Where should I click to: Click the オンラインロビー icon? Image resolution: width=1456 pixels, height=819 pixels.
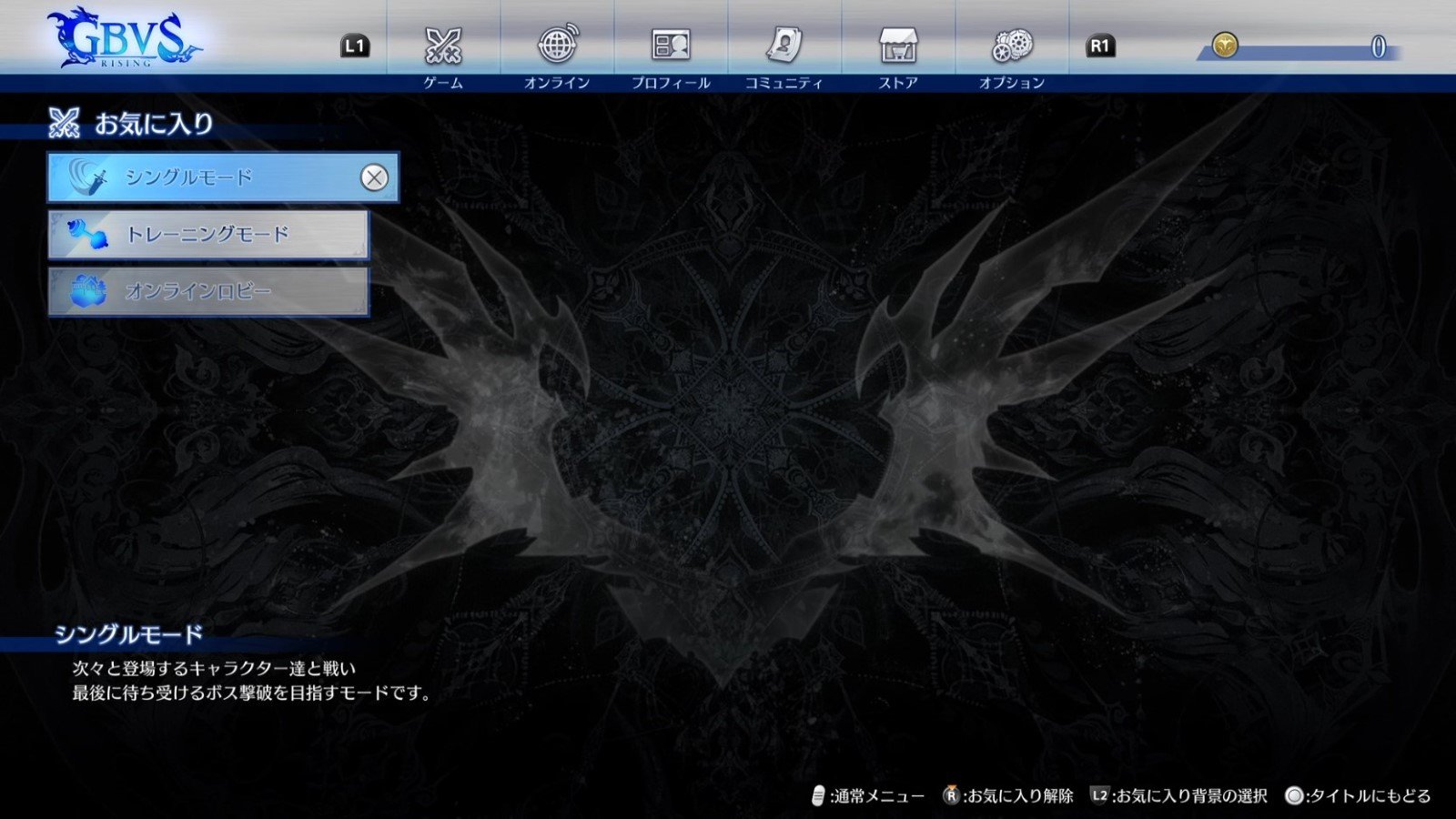pyautogui.click(x=89, y=291)
